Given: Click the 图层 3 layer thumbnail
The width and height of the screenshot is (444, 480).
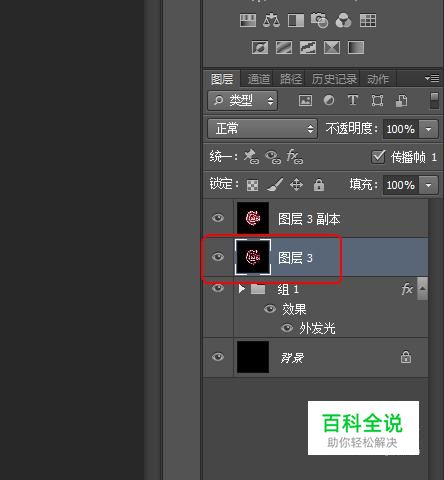Looking at the screenshot, I should click(253, 257).
